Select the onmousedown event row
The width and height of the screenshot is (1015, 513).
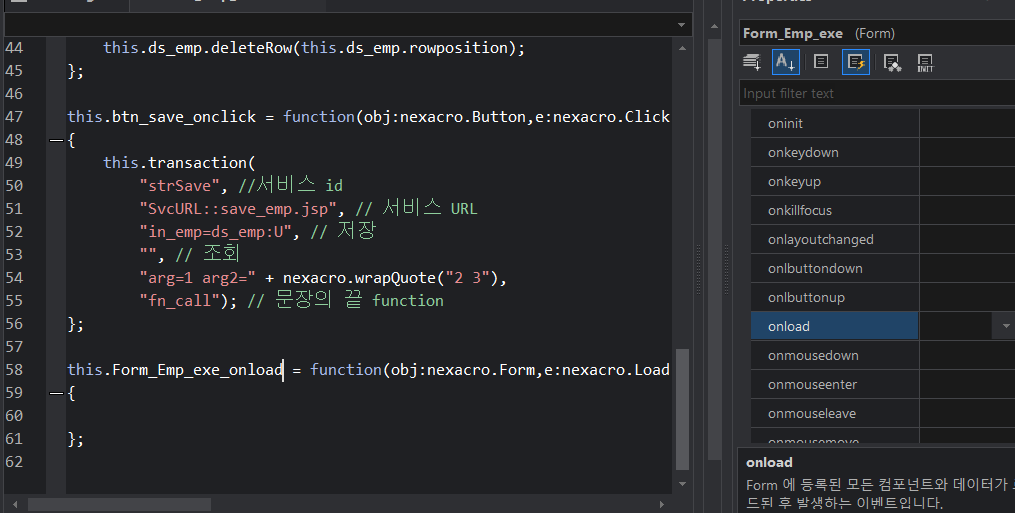coord(883,356)
